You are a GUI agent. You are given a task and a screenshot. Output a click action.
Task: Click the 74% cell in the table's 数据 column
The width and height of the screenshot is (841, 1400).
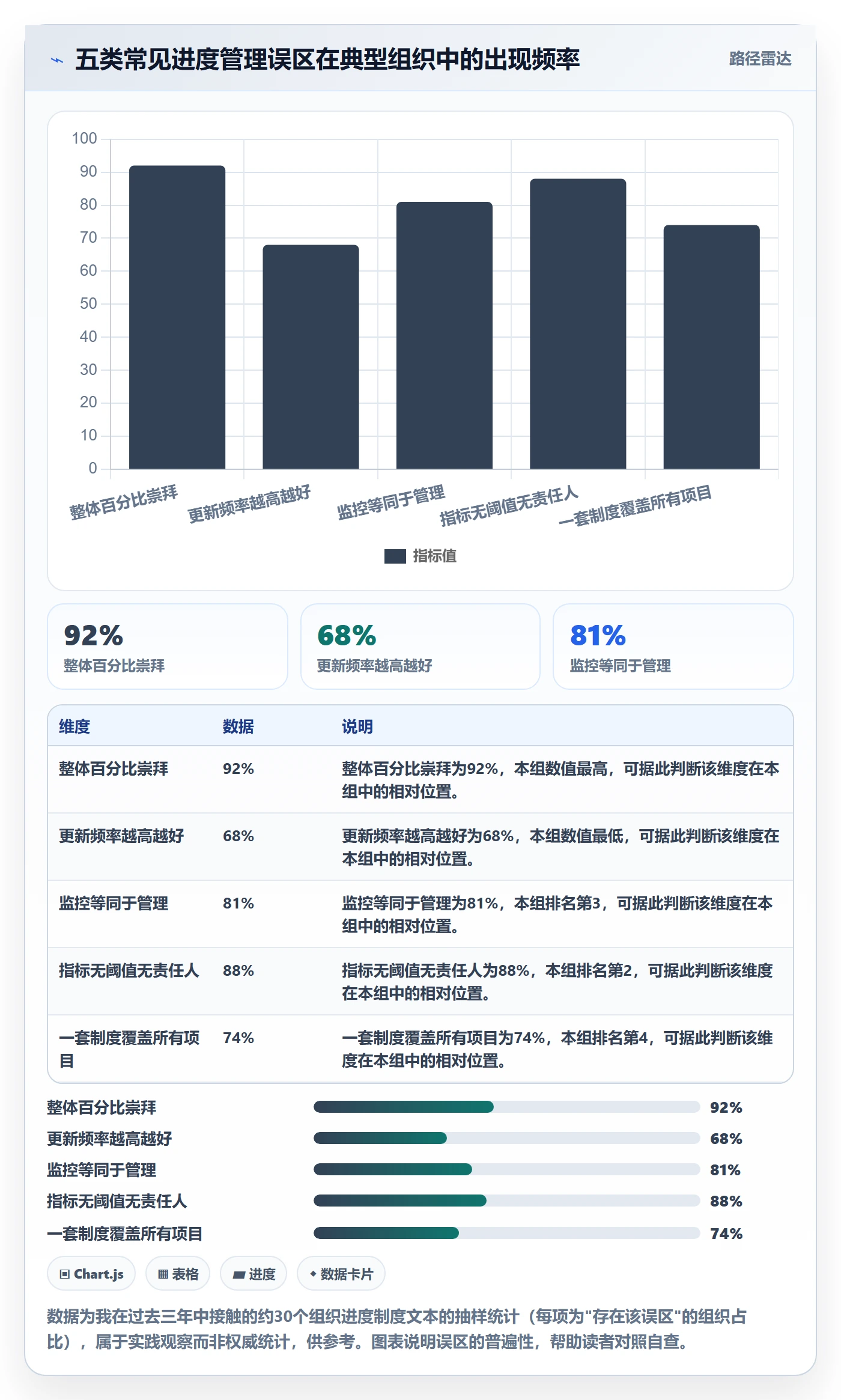click(x=238, y=1038)
